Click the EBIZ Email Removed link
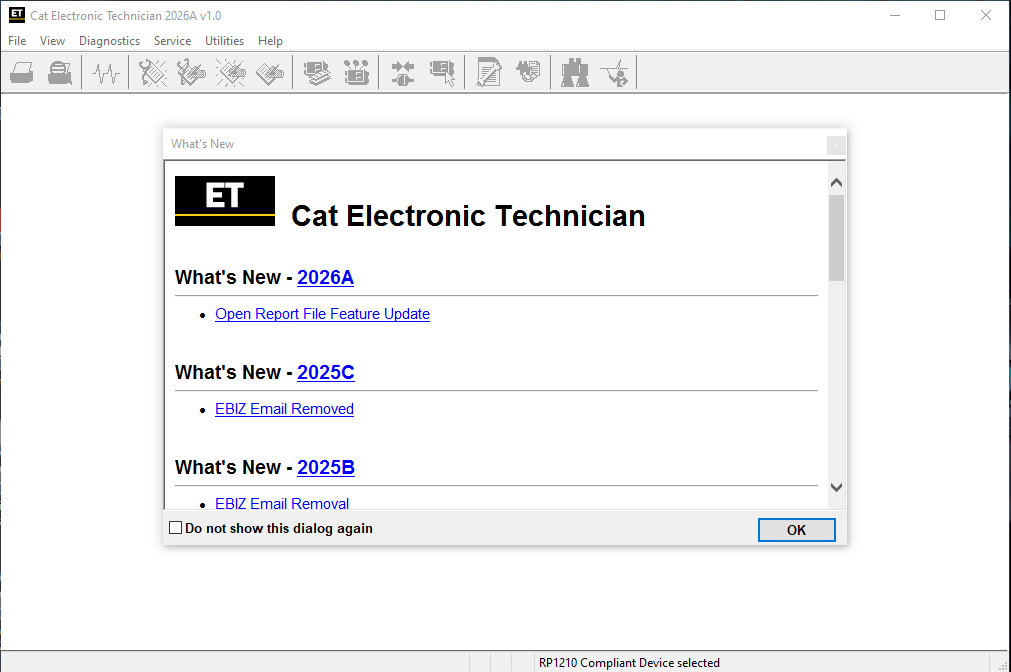The height and width of the screenshot is (672, 1011). [x=284, y=408]
